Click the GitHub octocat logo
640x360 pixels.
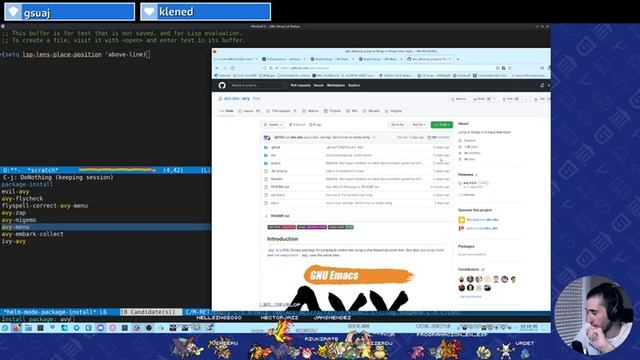(222, 85)
